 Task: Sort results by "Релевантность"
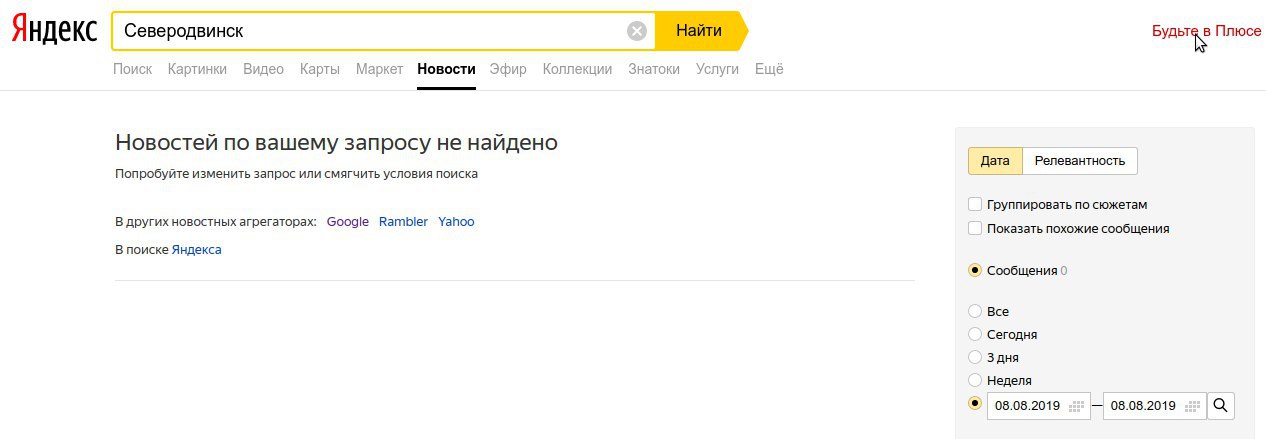pos(1079,161)
